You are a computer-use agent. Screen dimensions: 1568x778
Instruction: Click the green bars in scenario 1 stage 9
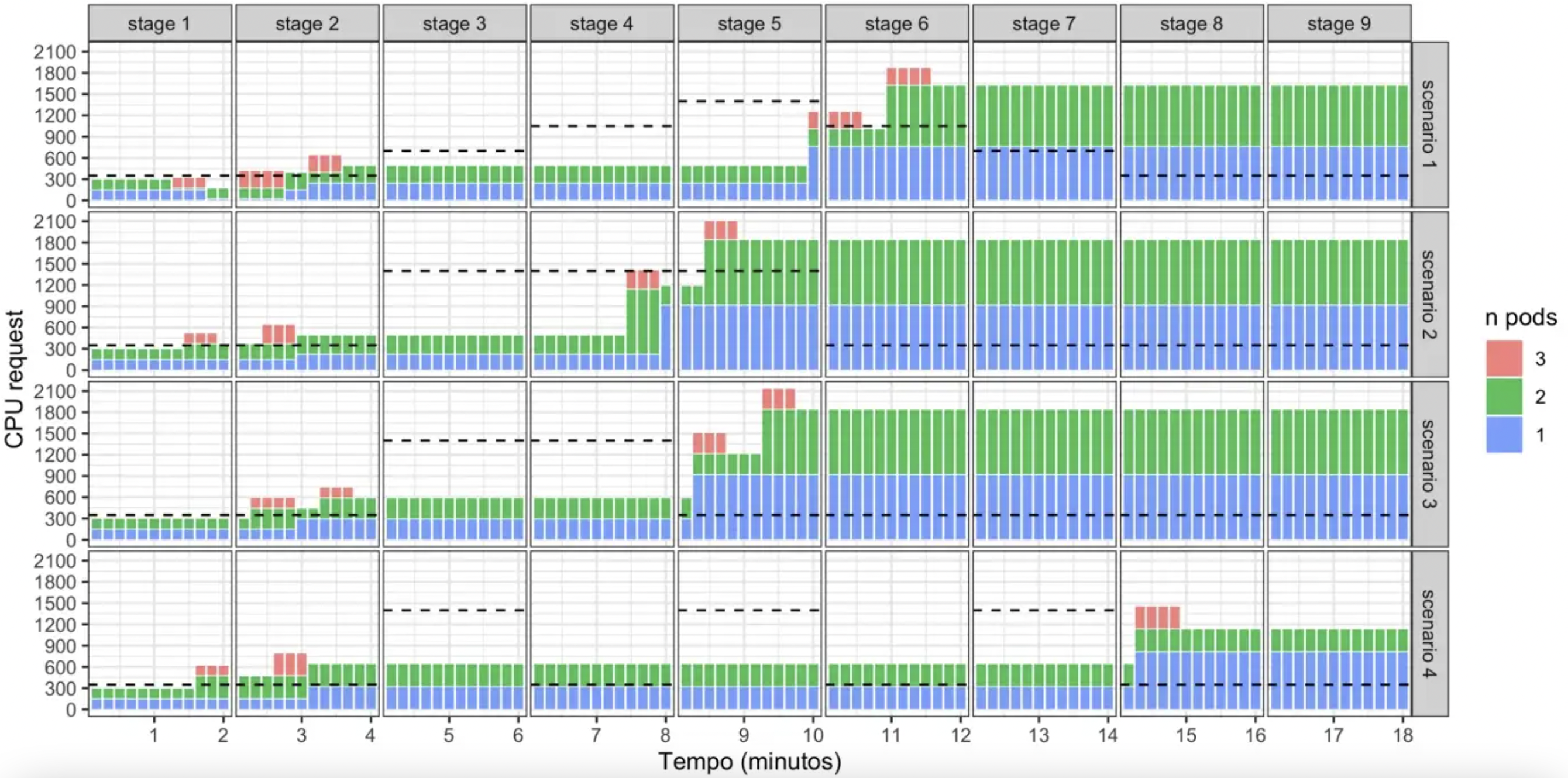point(1339,116)
